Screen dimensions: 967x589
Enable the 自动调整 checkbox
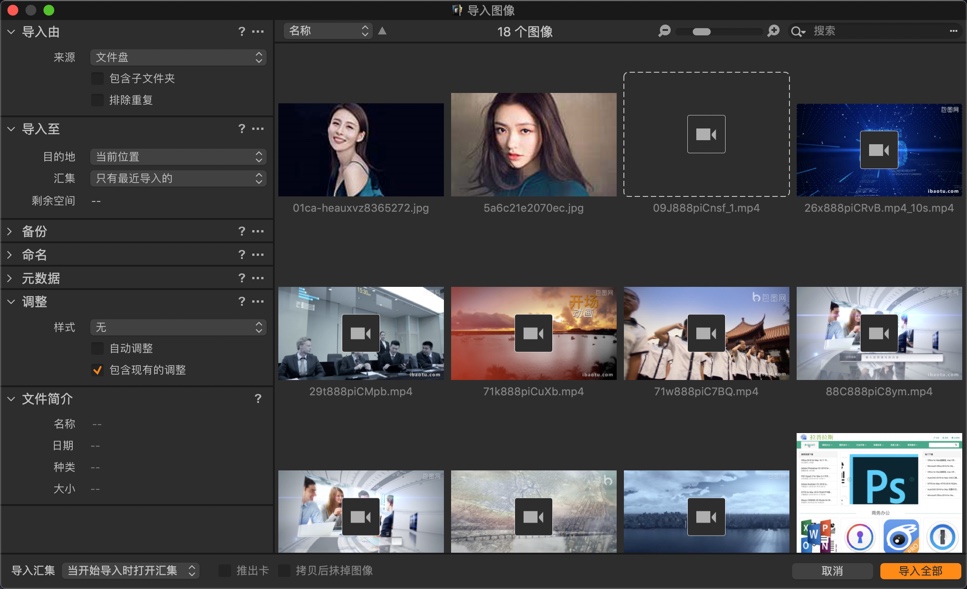[x=97, y=348]
